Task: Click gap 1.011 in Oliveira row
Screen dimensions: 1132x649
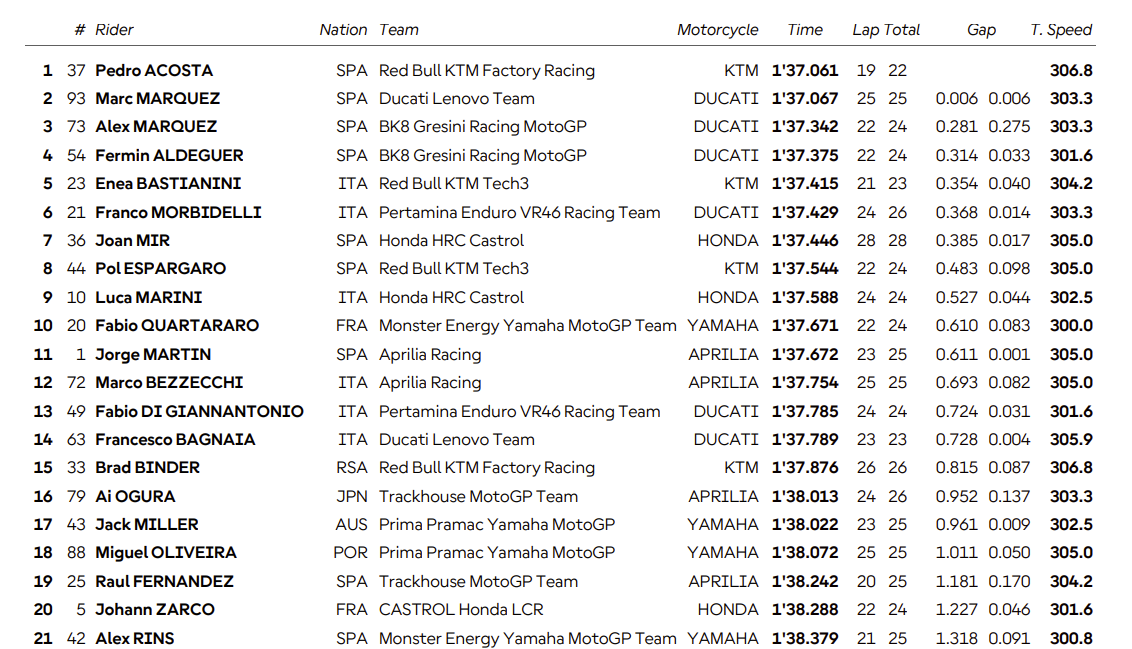Action: (x=957, y=553)
